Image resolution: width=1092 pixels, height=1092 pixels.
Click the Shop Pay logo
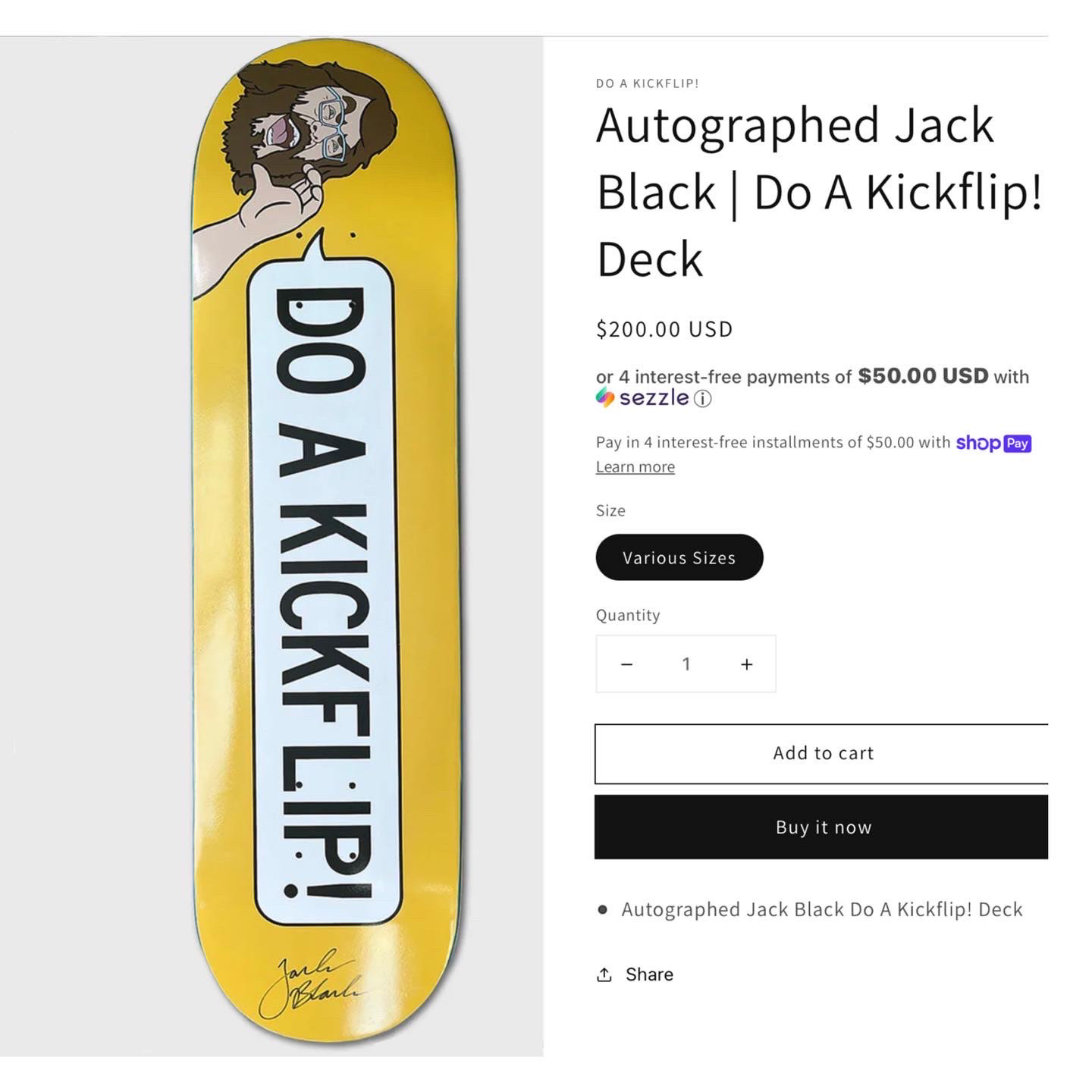[993, 443]
